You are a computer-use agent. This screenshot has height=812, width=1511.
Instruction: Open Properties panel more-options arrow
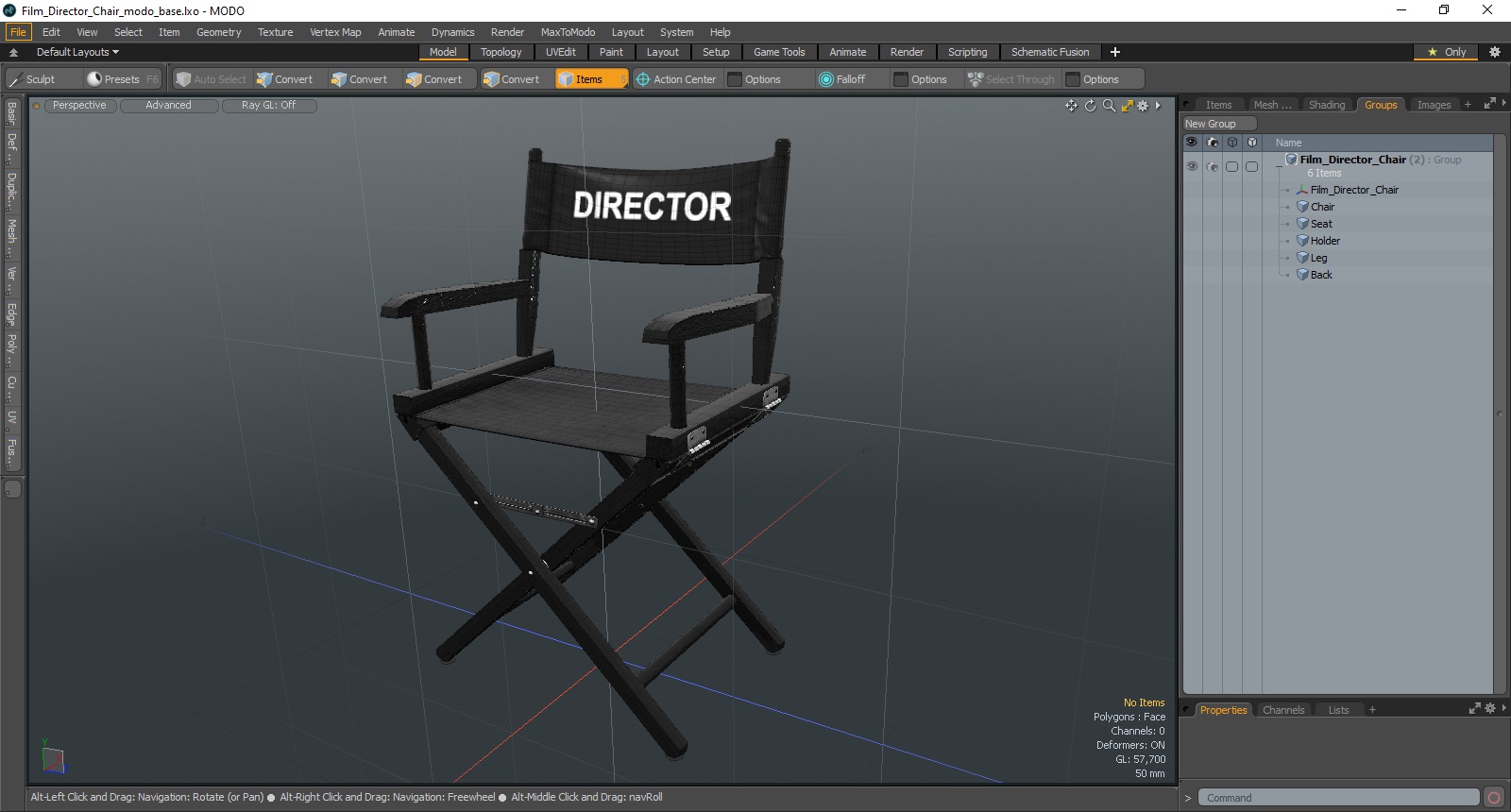tap(1503, 708)
